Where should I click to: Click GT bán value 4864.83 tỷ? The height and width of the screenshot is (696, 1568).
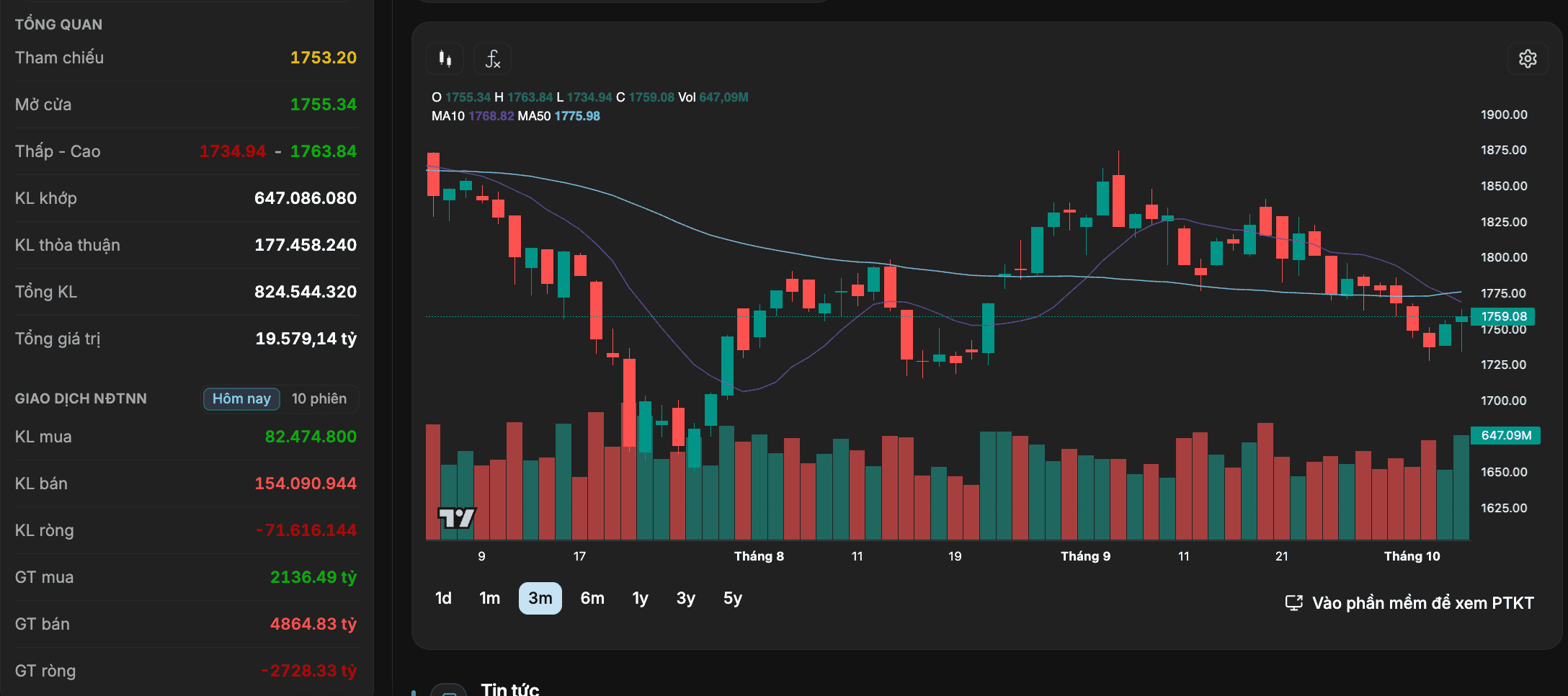pyautogui.click(x=313, y=624)
